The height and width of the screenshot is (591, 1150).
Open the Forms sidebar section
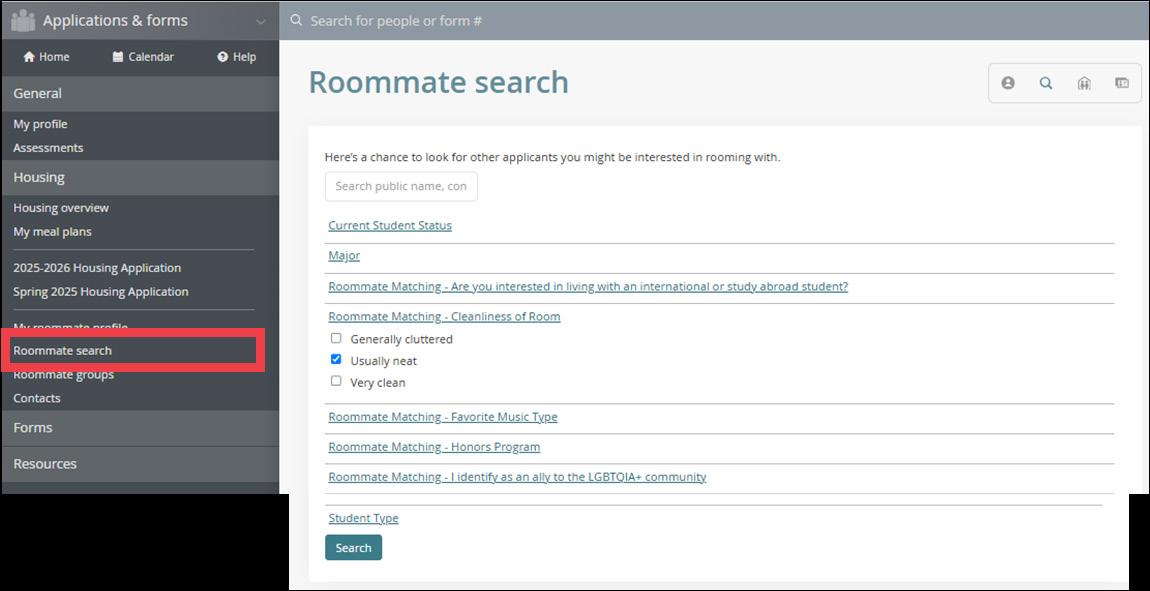coord(33,427)
